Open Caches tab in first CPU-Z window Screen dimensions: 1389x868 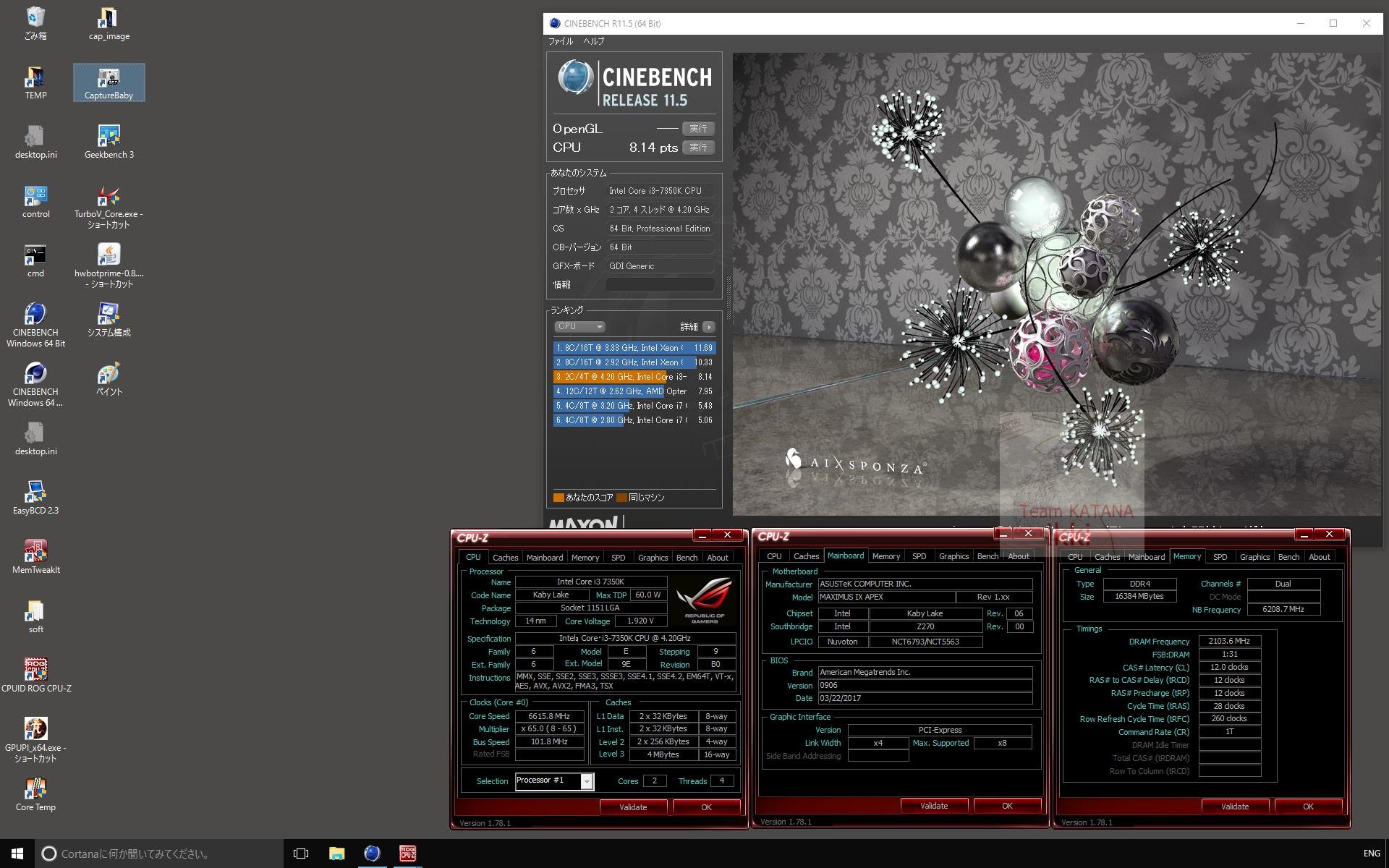point(505,558)
